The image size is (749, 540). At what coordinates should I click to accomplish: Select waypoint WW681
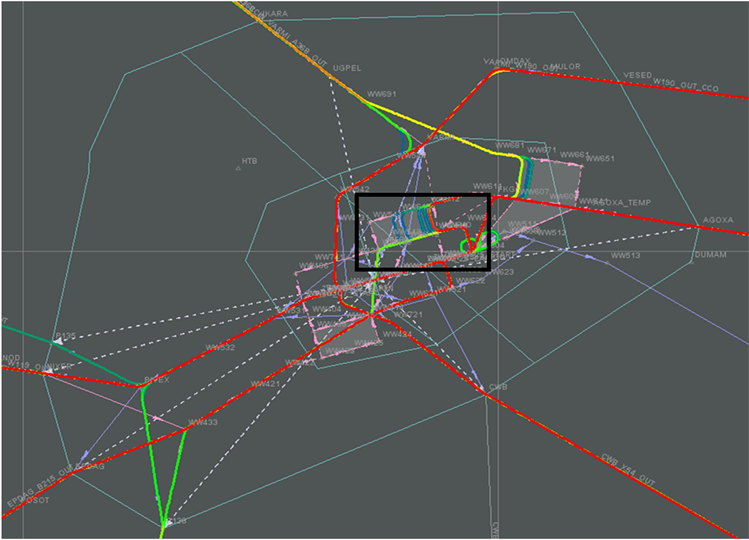(509, 145)
